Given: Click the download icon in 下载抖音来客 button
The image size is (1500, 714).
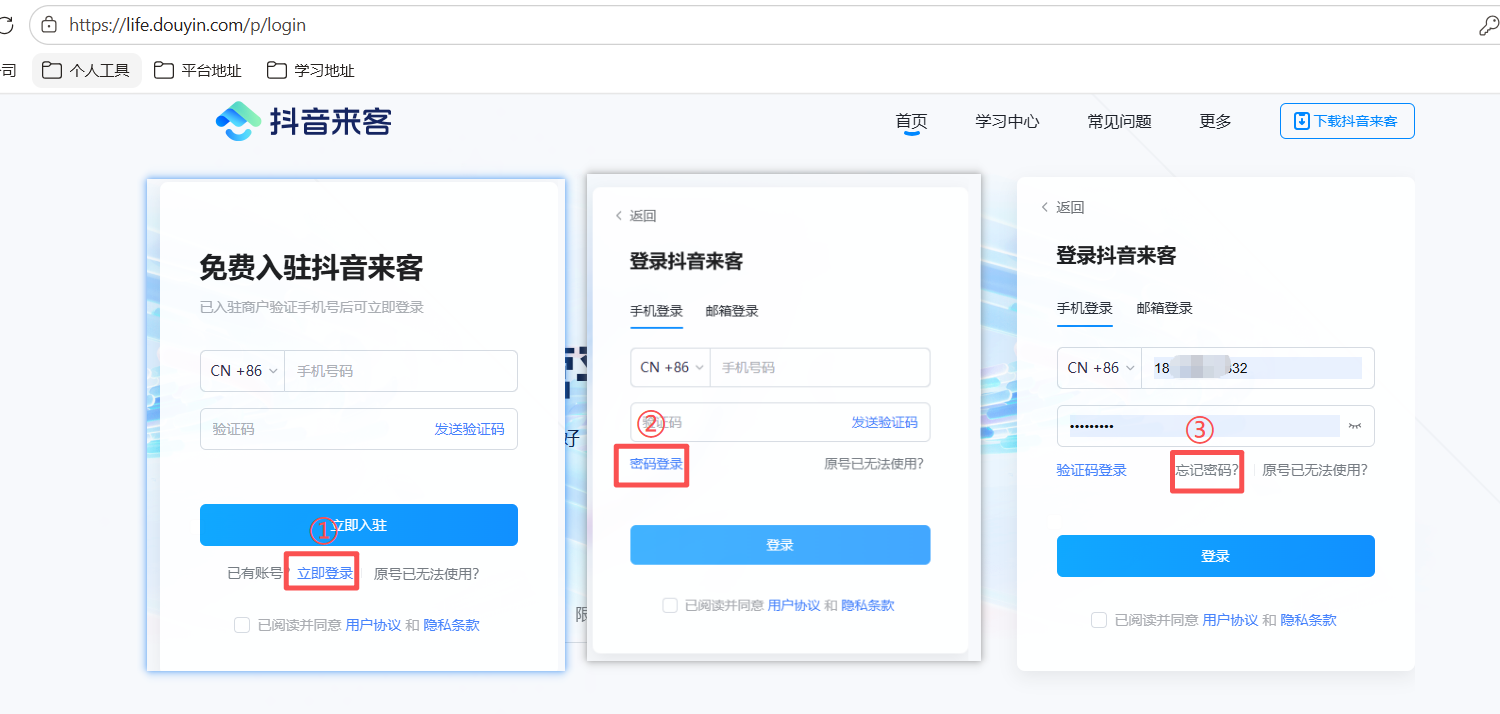Looking at the screenshot, I should (x=1302, y=120).
